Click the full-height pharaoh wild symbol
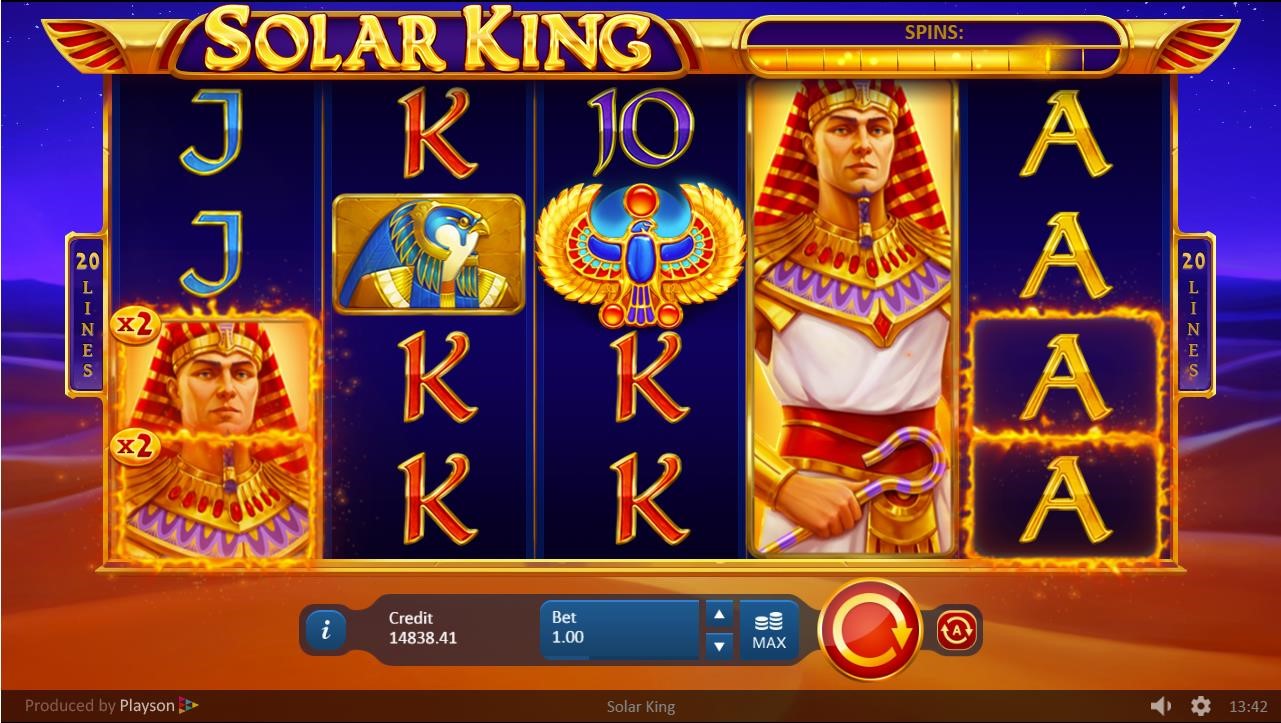This screenshot has width=1281, height=723. click(853, 318)
